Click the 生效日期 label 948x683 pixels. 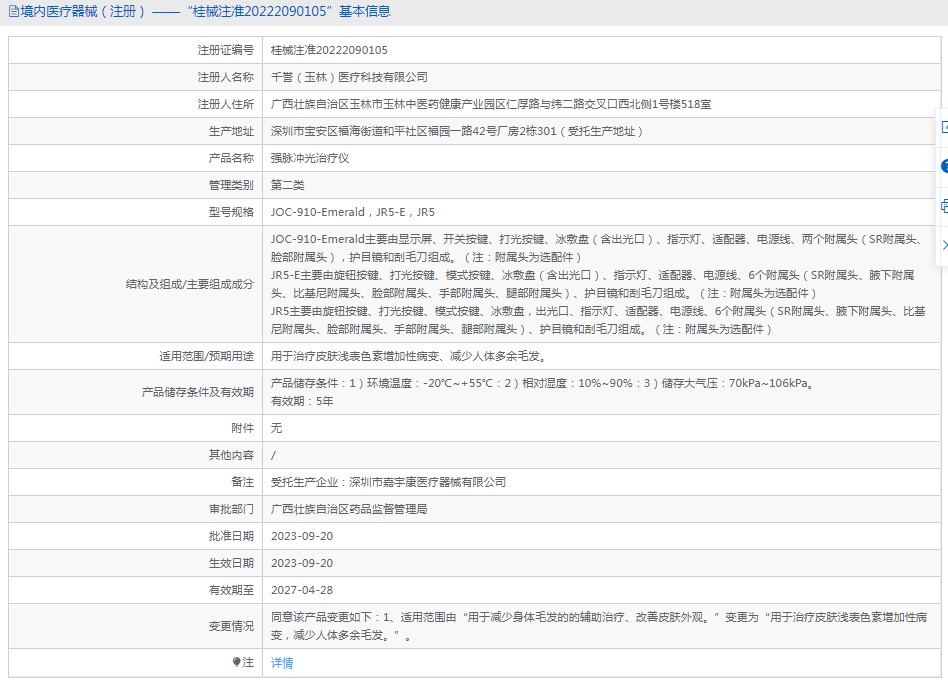click(231, 563)
